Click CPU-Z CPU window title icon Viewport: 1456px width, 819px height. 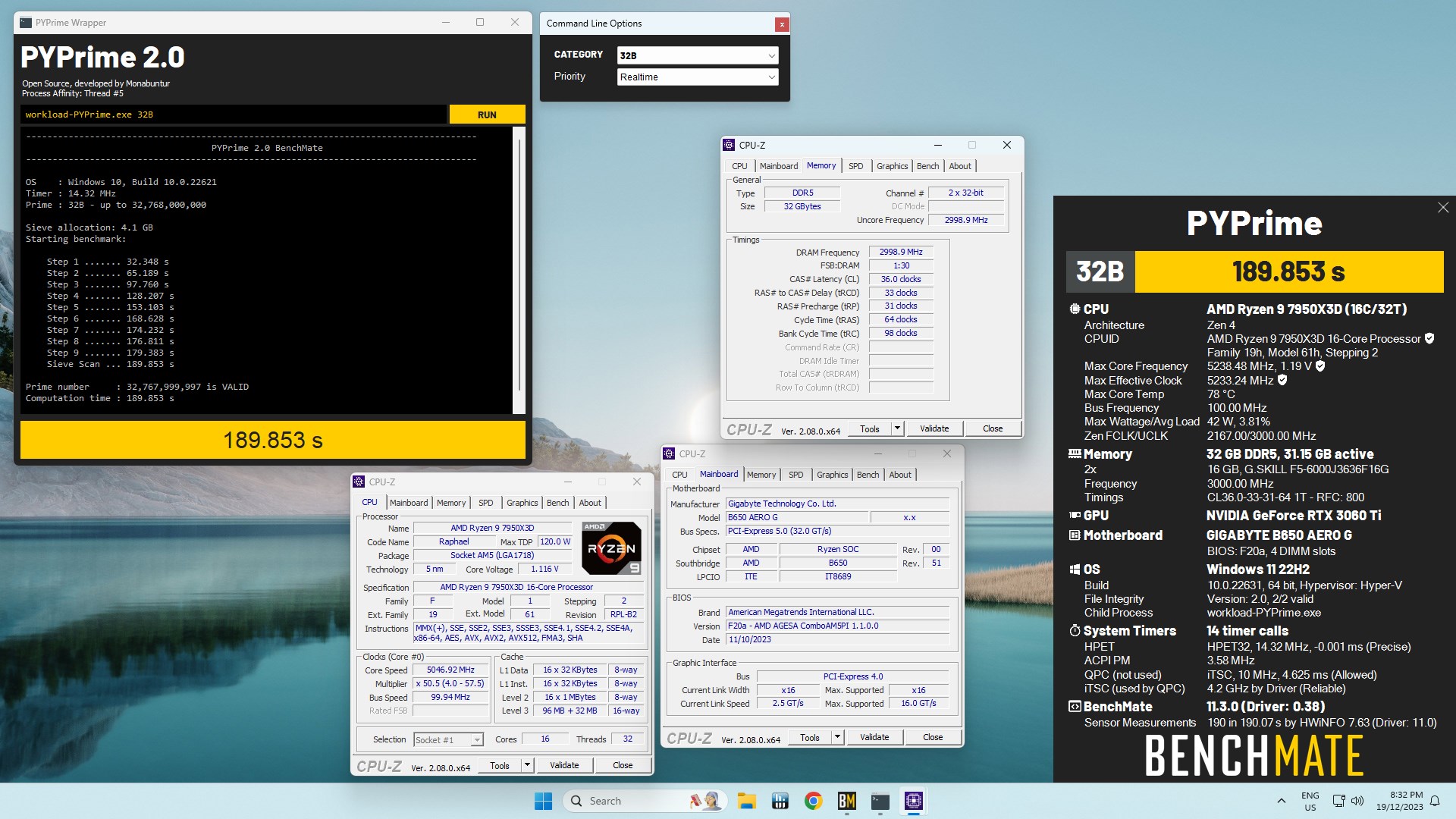(x=359, y=482)
